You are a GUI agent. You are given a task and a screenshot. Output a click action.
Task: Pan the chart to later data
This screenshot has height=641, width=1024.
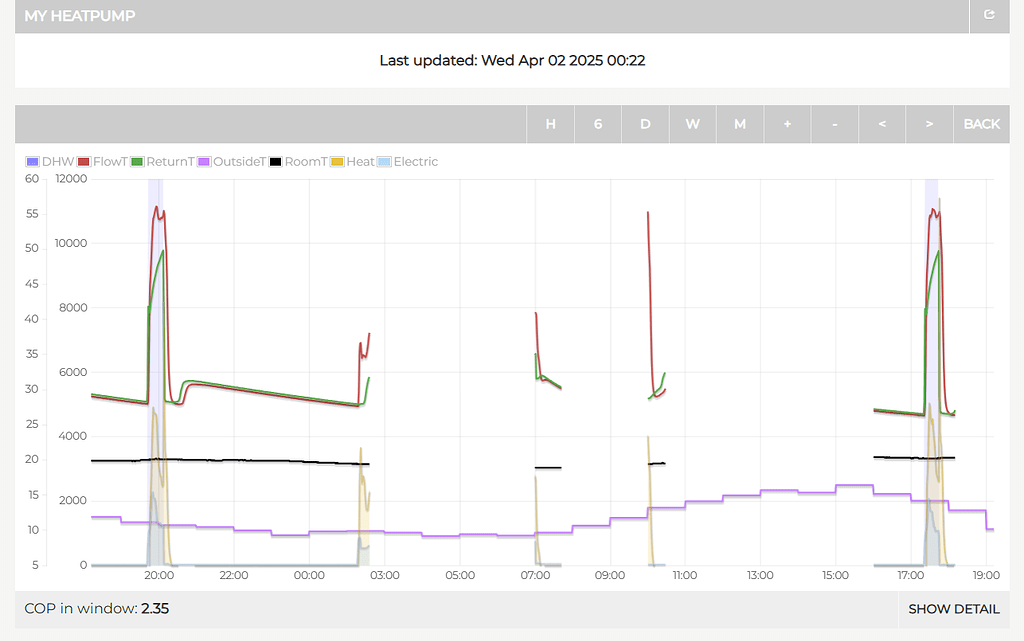click(x=929, y=124)
